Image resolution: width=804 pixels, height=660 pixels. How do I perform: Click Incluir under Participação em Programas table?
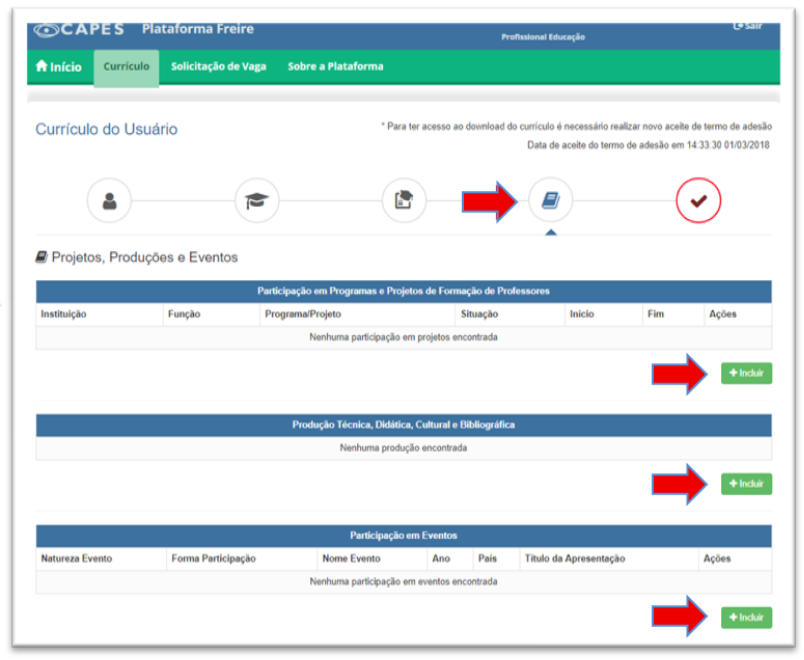pos(746,373)
